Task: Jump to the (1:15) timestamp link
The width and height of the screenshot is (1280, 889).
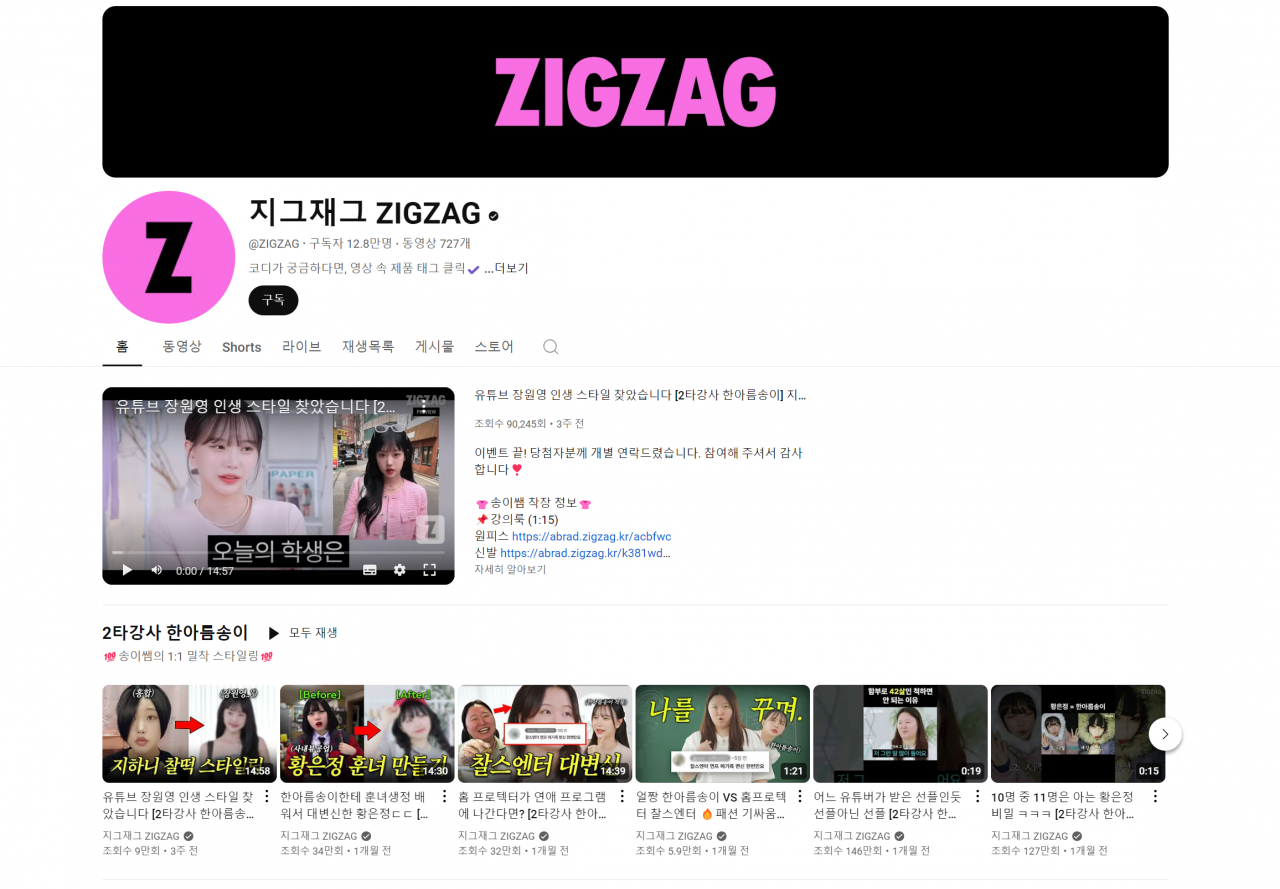Action: (543, 520)
